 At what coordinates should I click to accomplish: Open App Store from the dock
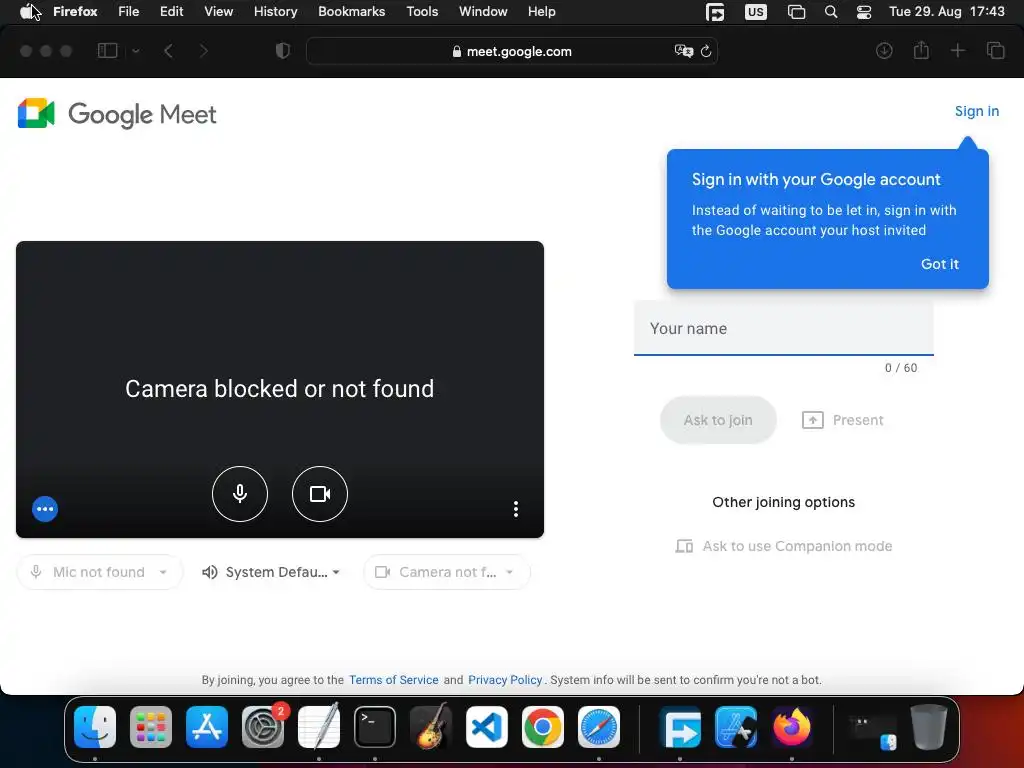coord(207,726)
